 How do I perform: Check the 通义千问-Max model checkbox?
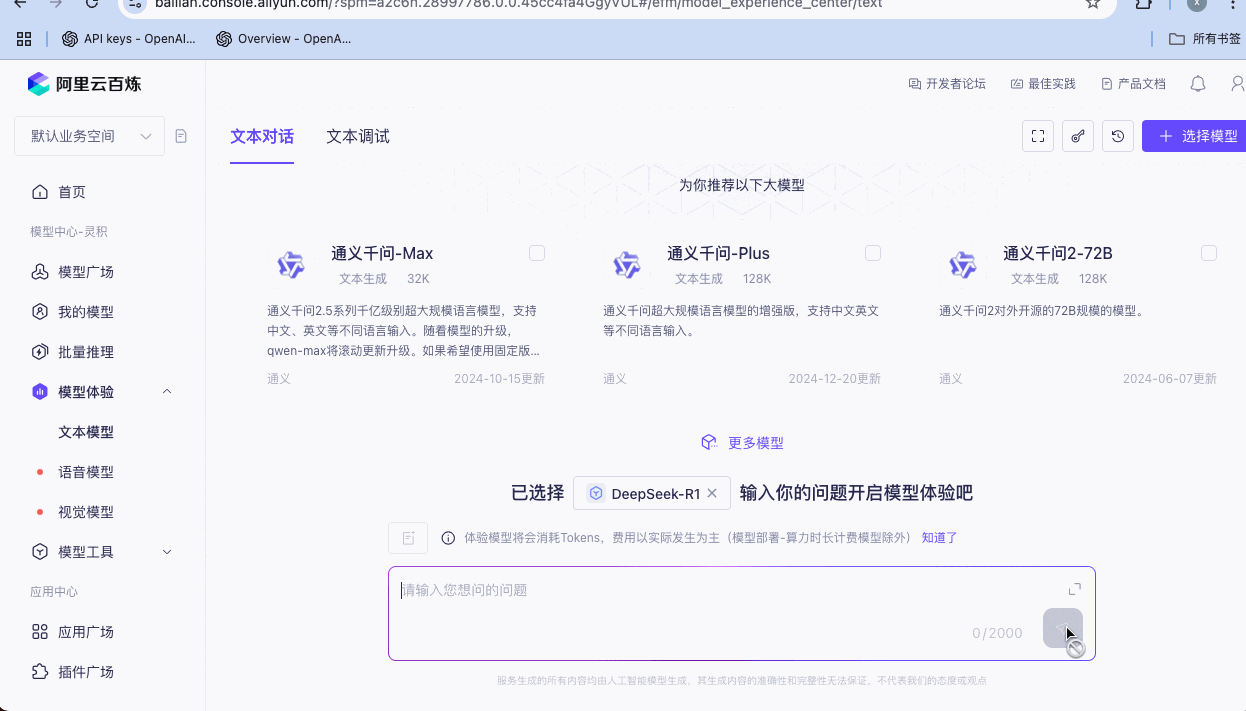pos(537,253)
